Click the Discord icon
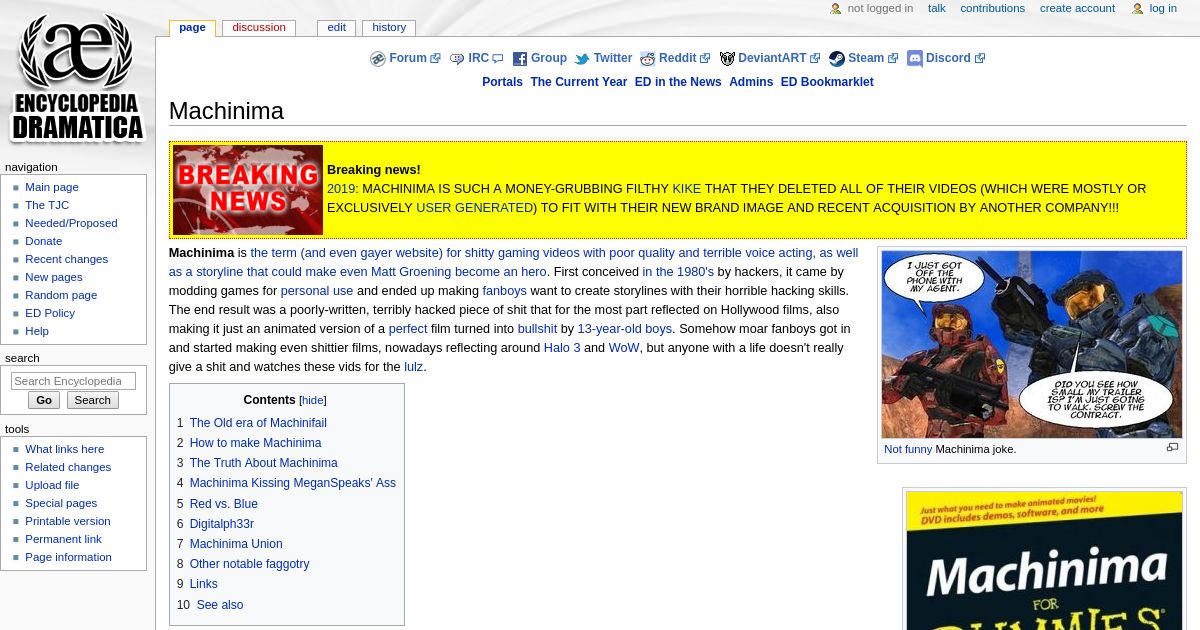This screenshot has height=630, width=1200. 914,59
